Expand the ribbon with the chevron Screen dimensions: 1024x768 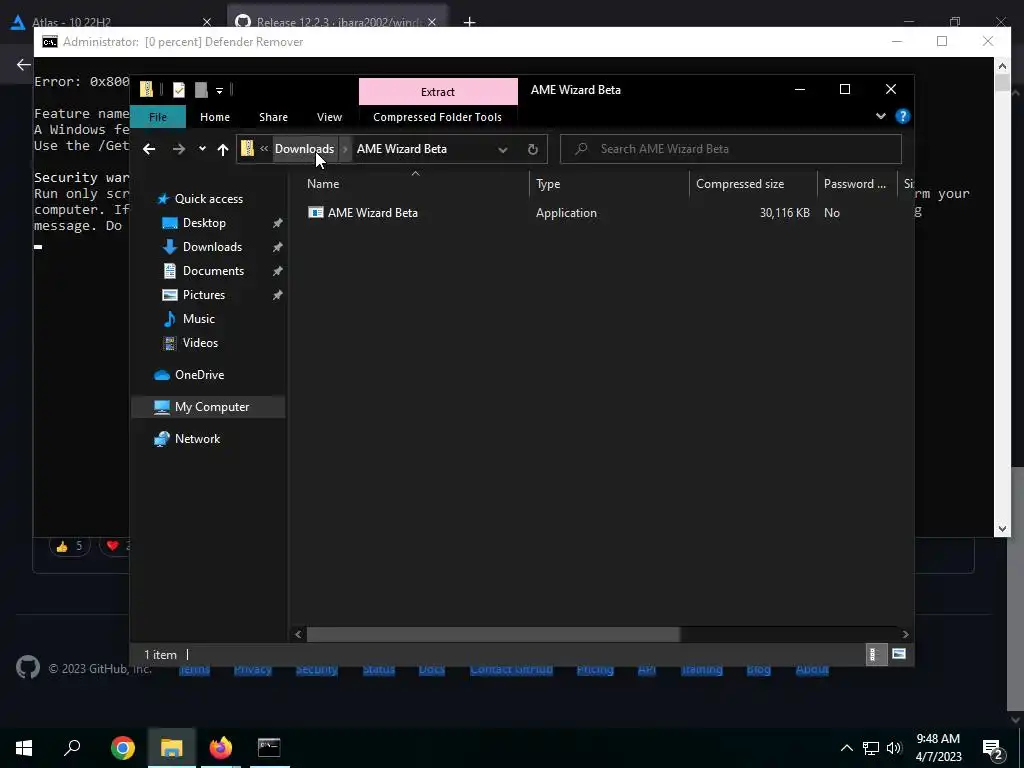[x=880, y=116]
